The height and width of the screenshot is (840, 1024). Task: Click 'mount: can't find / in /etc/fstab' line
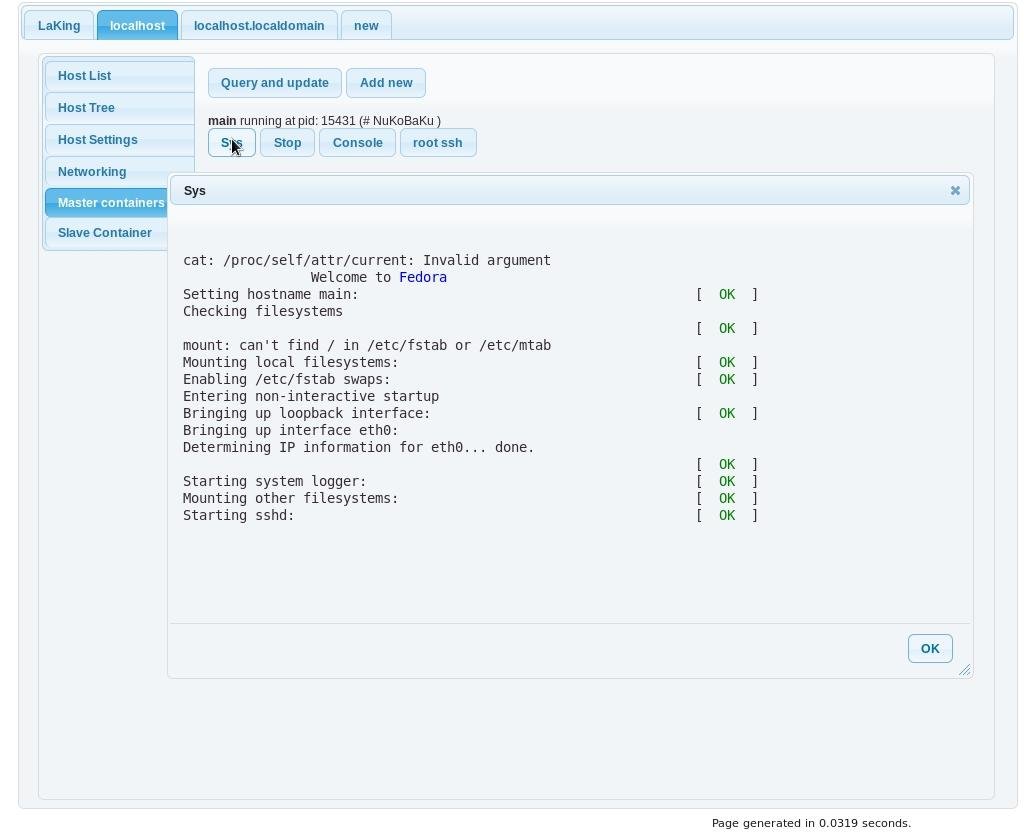coord(367,345)
